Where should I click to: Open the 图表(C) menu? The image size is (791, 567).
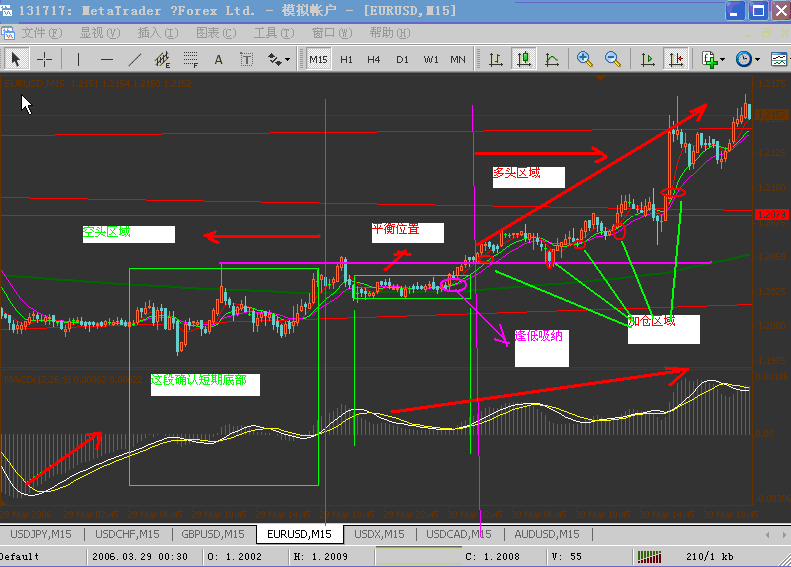tap(216, 33)
